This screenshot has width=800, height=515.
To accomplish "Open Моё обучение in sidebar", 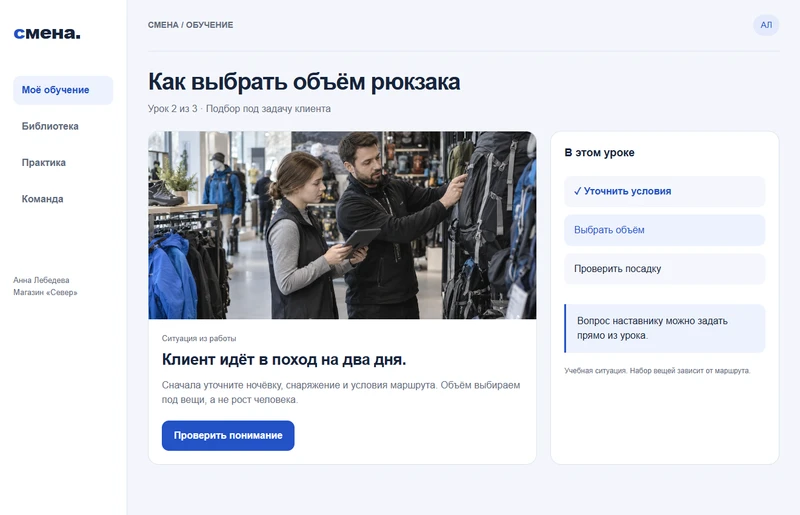I will coord(63,90).
